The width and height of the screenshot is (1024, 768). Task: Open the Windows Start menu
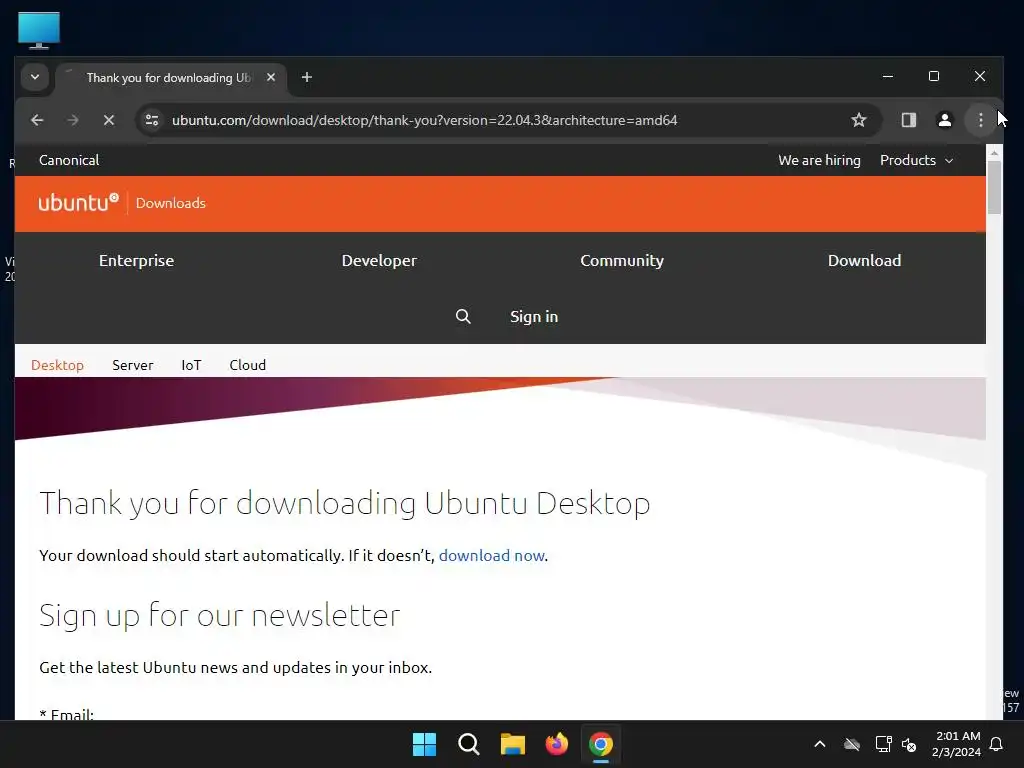coord(424,744)
